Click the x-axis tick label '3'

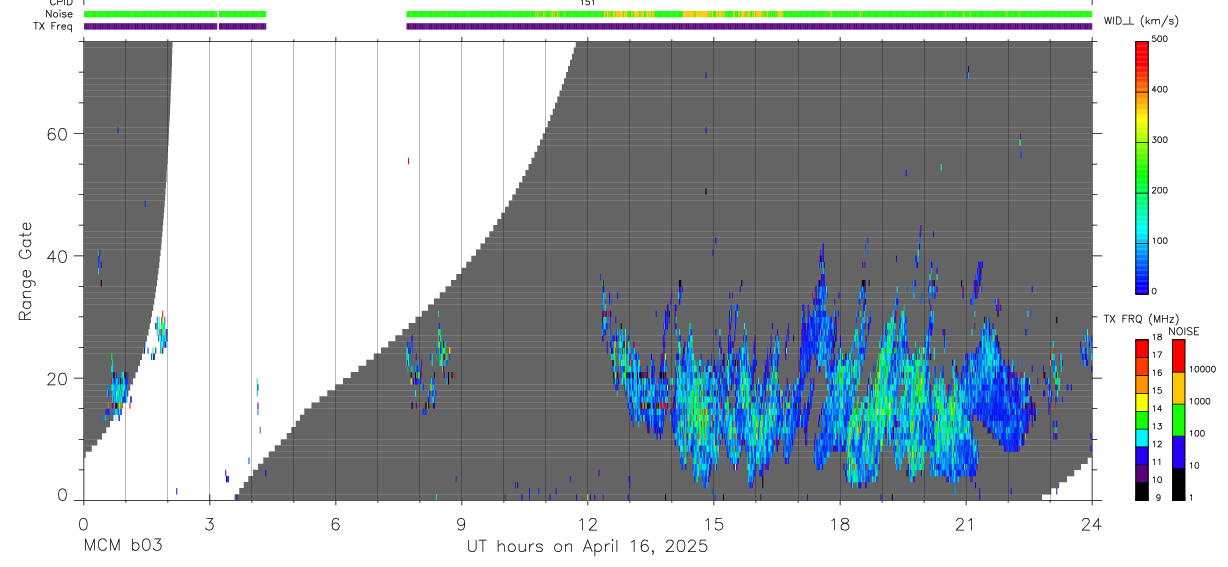[x=209, y=523]
